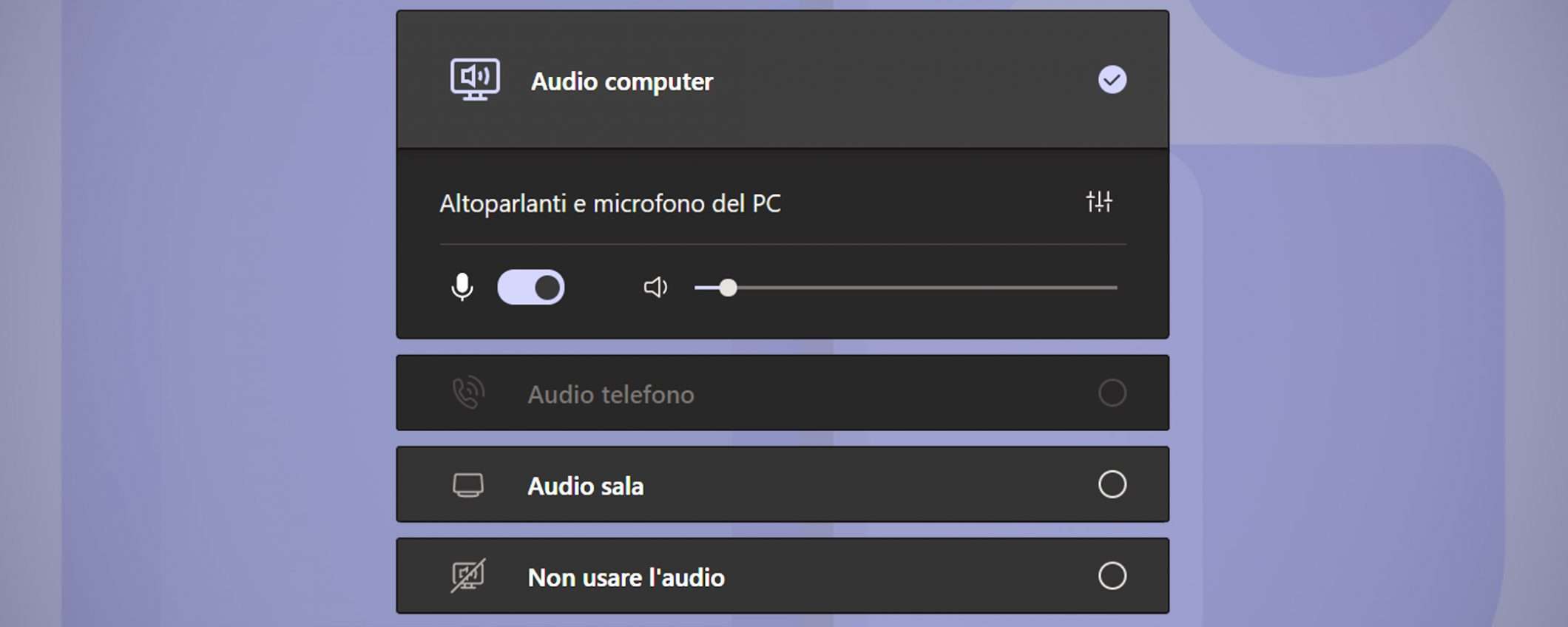Expand the Audio computer options panel

pos(782,79)
